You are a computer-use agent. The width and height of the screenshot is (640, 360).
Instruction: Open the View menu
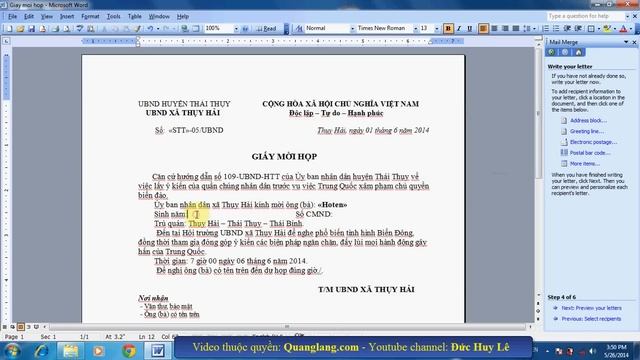tap(47, 16)
